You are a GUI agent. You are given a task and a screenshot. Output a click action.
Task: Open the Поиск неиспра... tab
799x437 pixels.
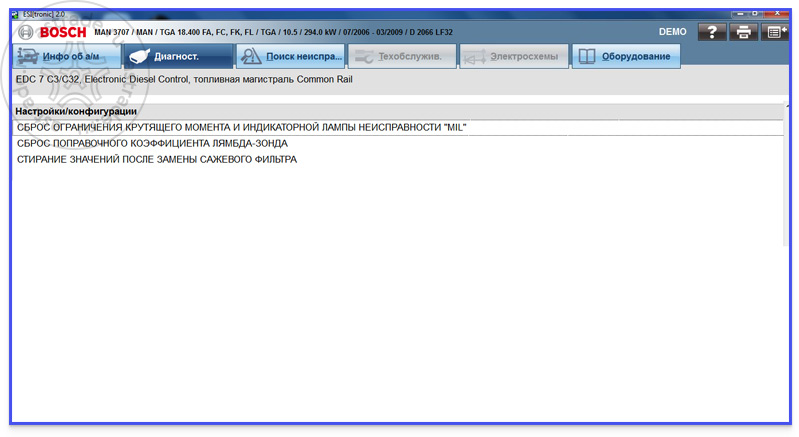(x=290, y=56)
